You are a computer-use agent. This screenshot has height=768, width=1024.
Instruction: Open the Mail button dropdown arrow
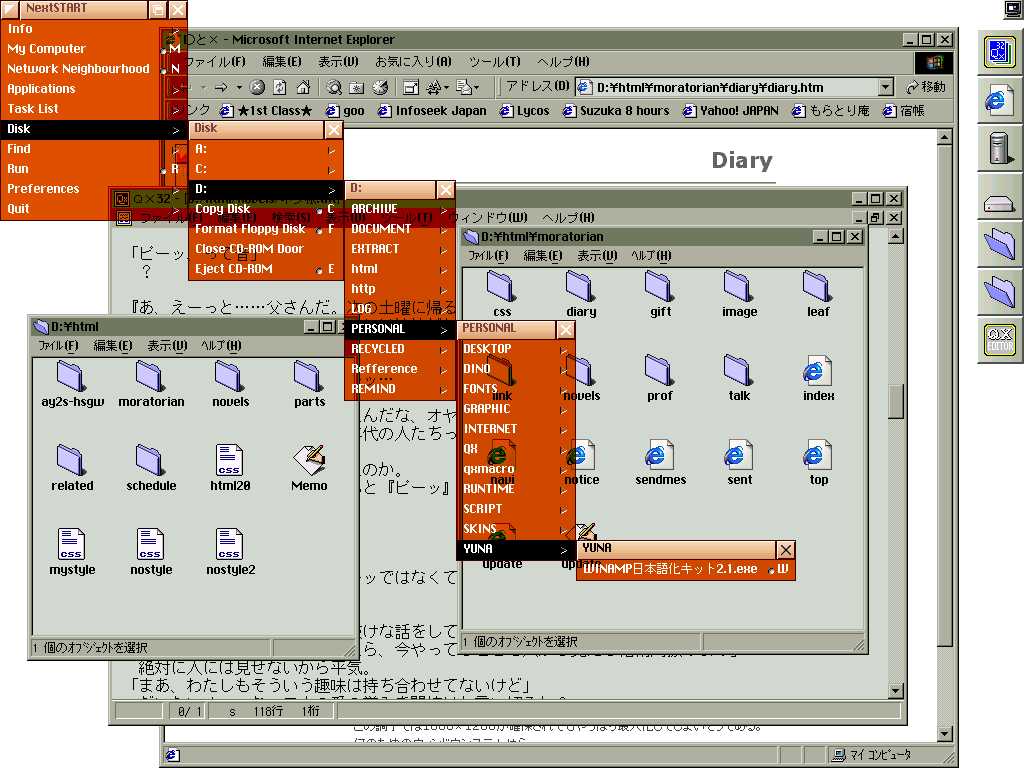point(476,87)
